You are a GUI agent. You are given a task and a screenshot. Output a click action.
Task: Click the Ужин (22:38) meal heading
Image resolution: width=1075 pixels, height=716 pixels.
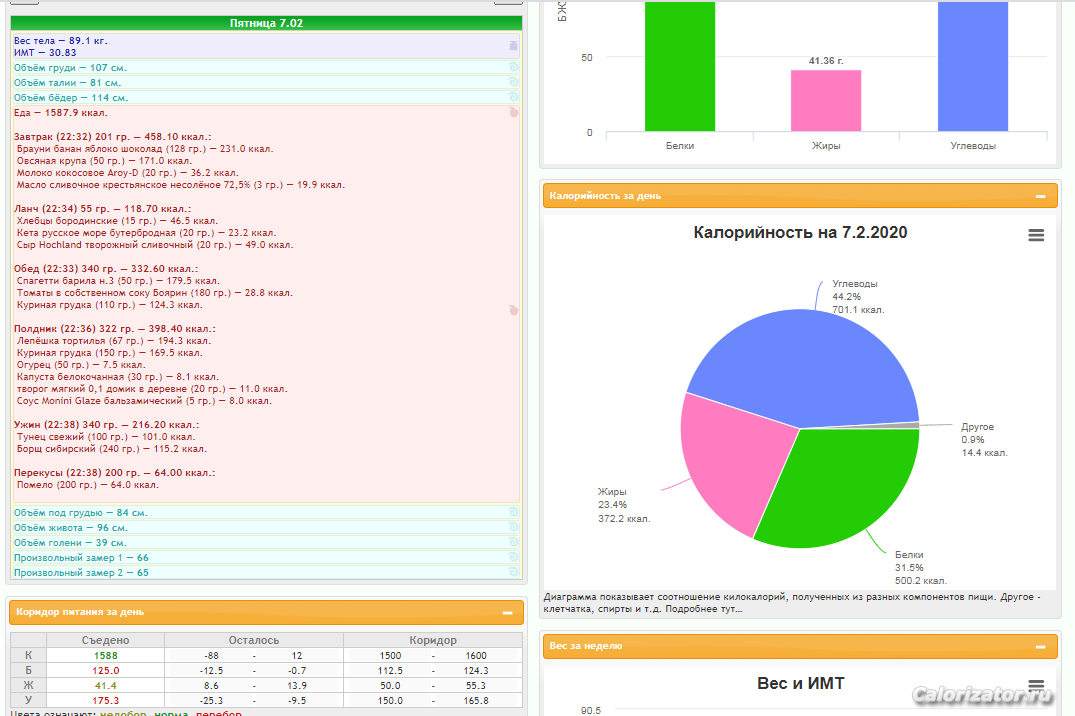tap(106, 425)
